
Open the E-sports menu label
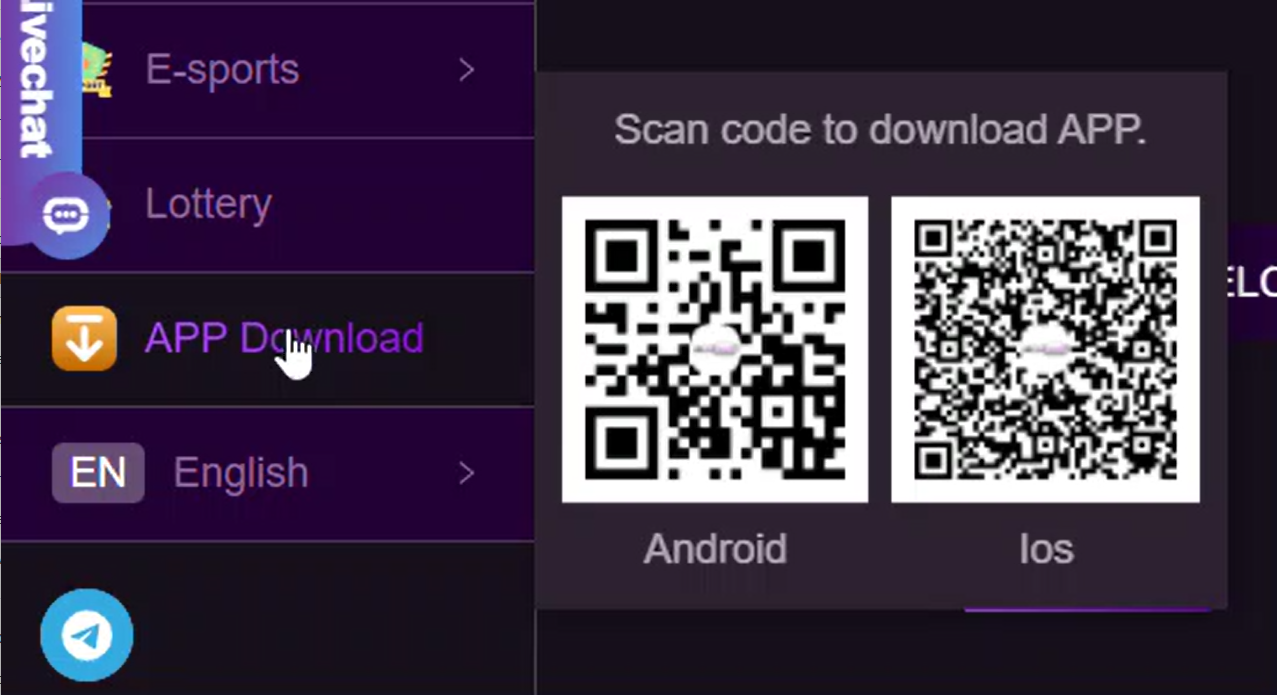pos(222,70)
